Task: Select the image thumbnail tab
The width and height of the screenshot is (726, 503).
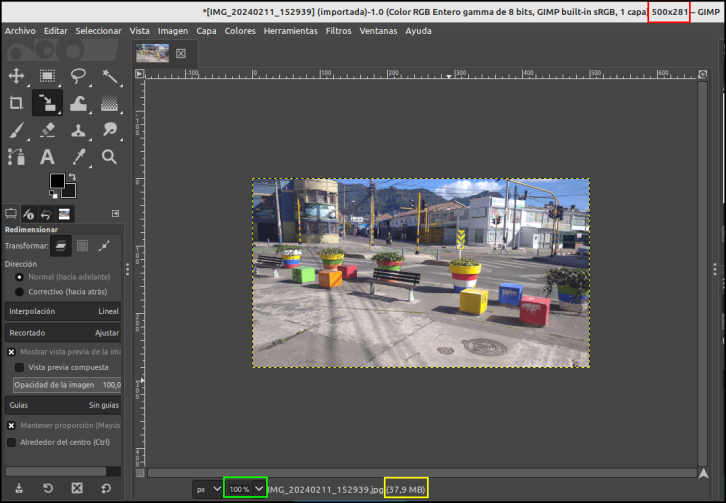Action: 152,53
